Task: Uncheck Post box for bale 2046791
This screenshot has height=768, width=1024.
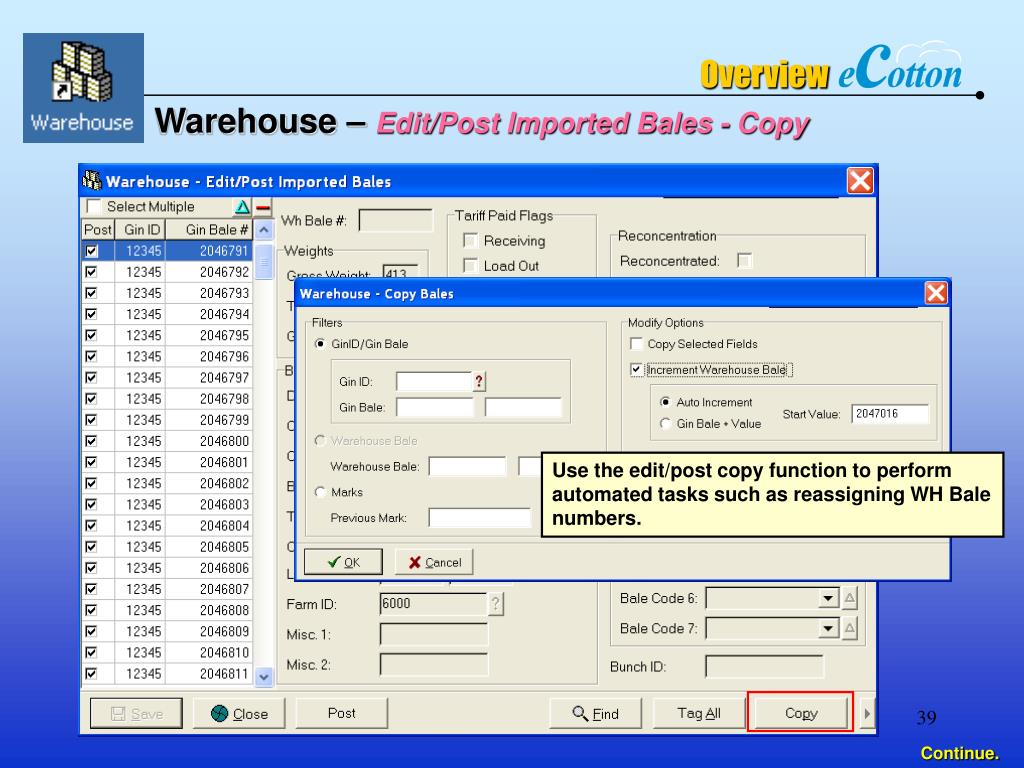Action: (x=91, y=251)
